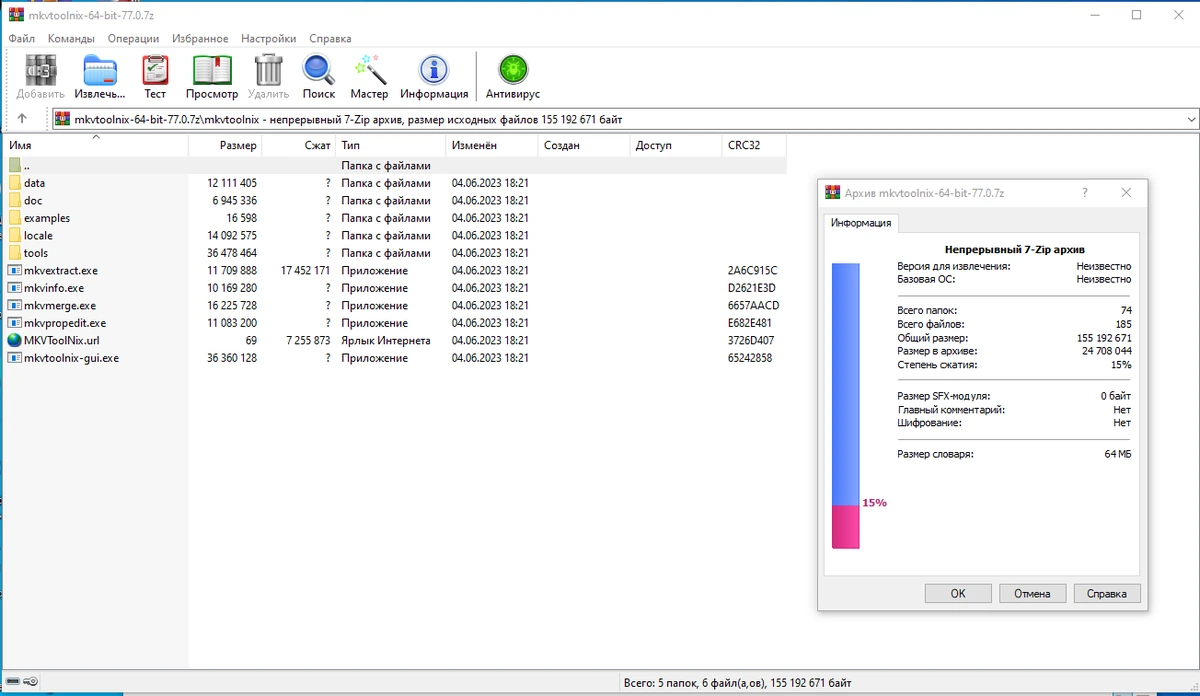1200x696 pixels.
Task: Click the Удалить trash icon
Action: (x=268, y=70)
